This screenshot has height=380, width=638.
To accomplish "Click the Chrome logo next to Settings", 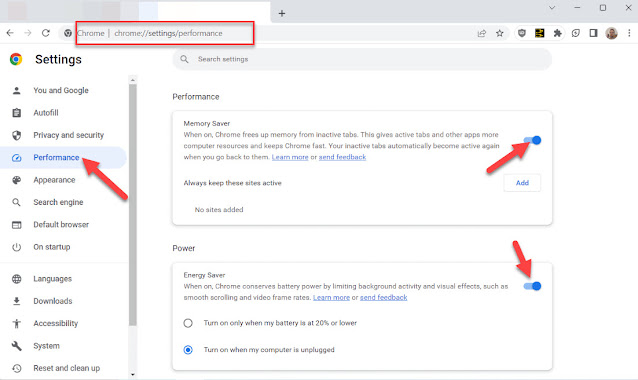I will pos(16,59).
